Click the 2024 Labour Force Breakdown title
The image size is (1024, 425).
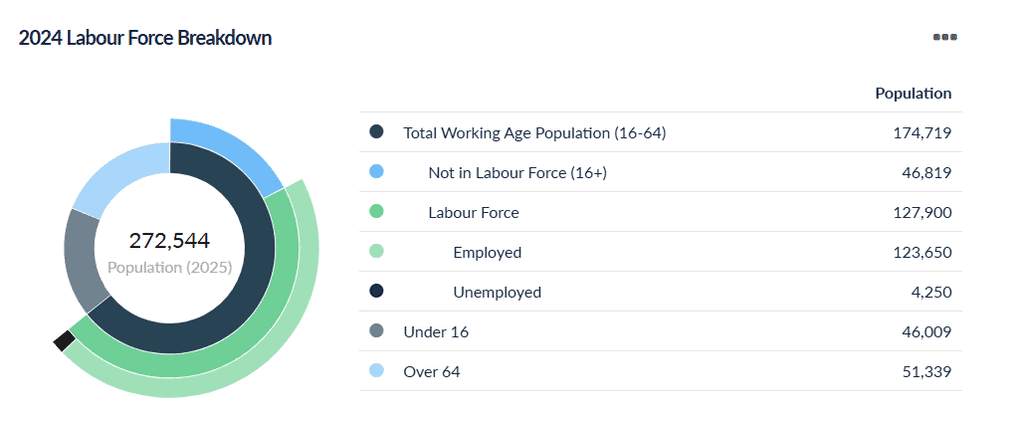tap(145, 39)
